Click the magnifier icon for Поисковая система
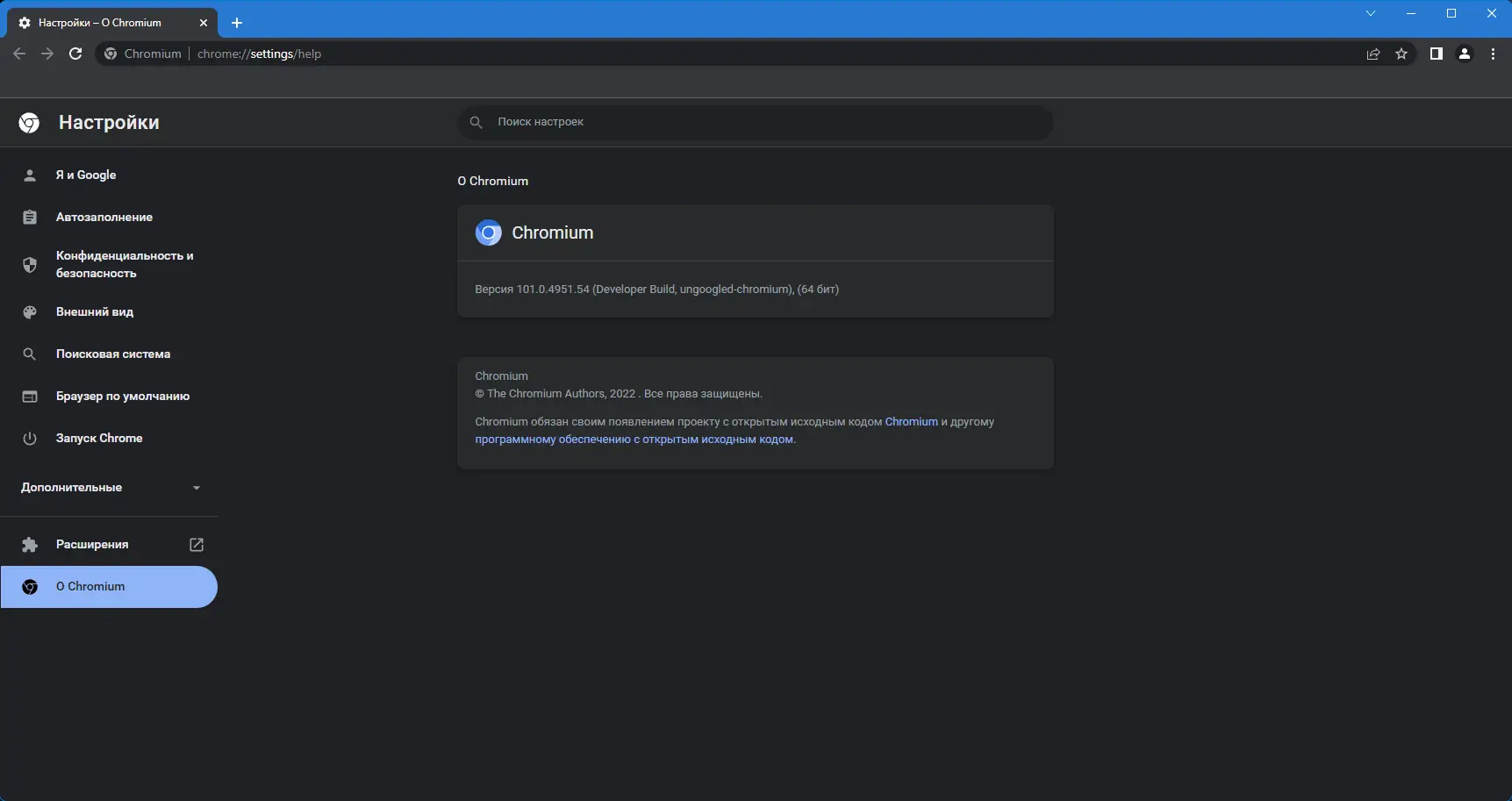Image resolution: width=1512 pixels, height=801 pixels. click(30, 354)
